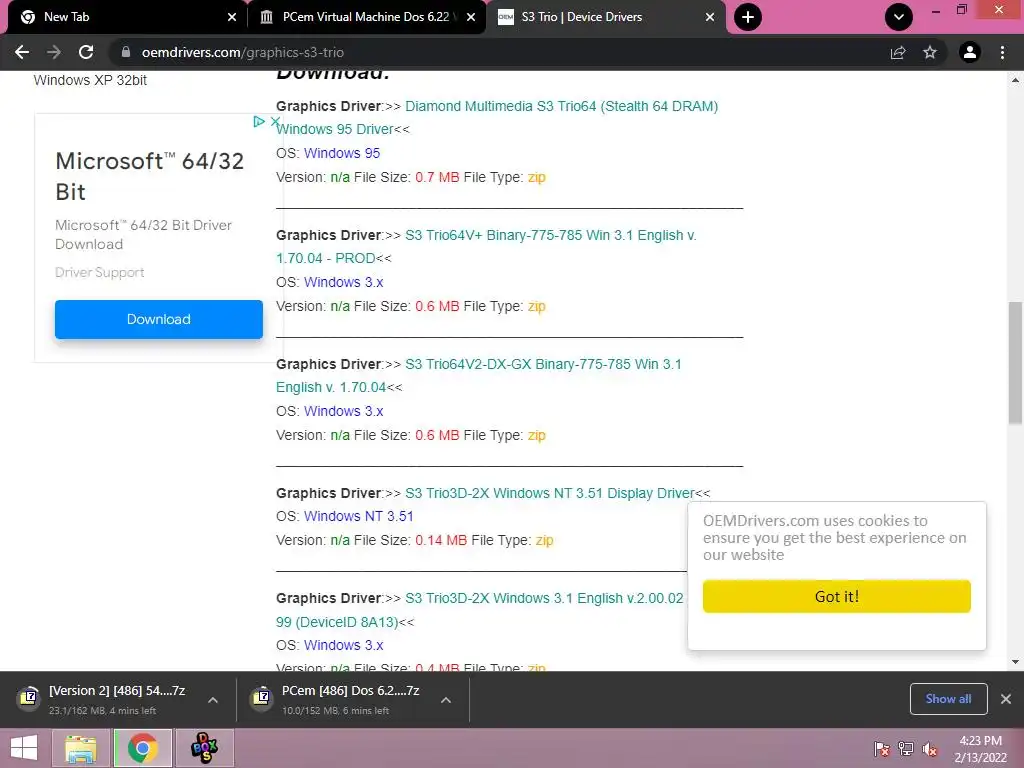Expand options for PCem [486] download
The image size is (1024, 768).
[x=446, y=700]
